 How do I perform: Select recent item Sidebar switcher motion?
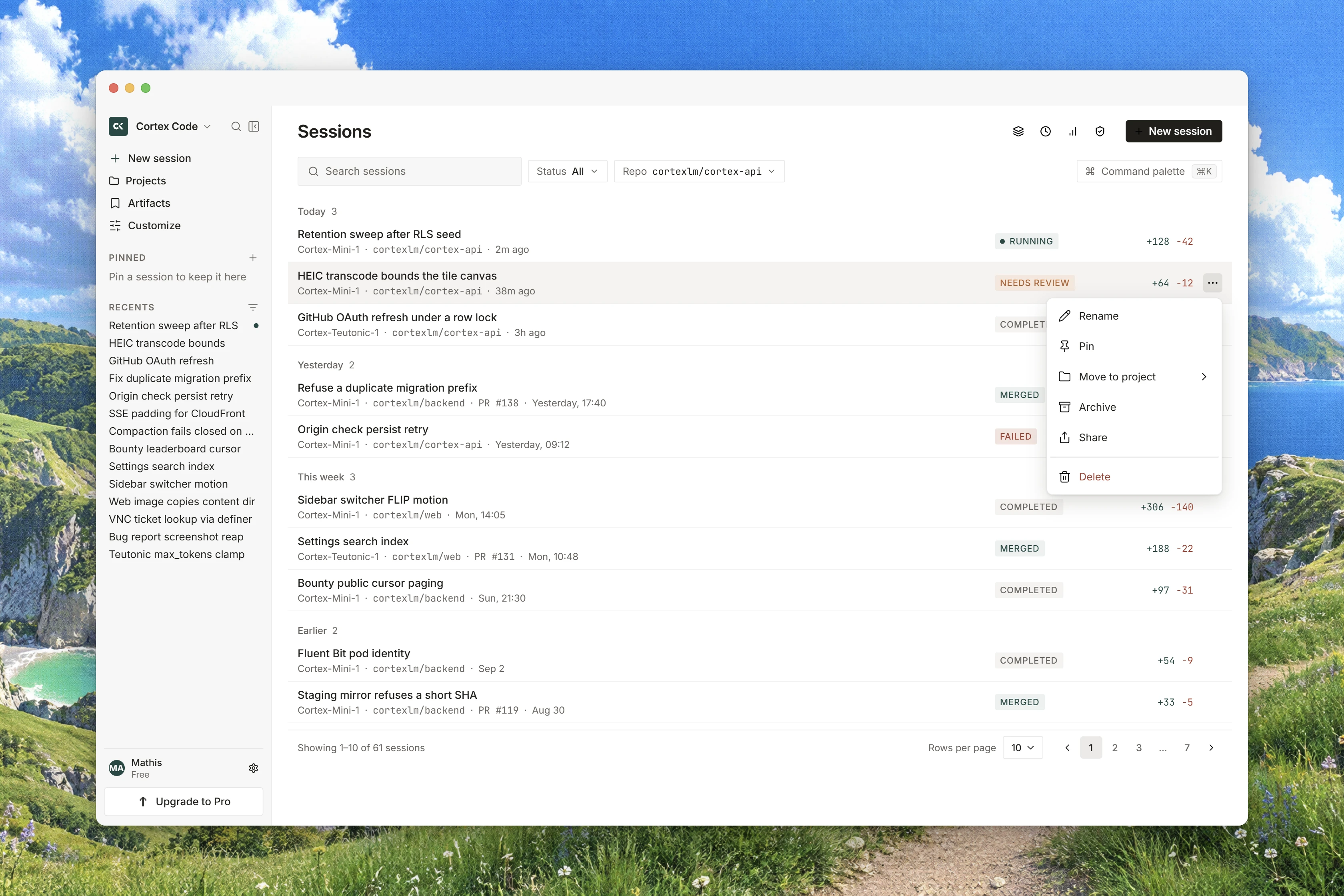[x=183, y=484]
